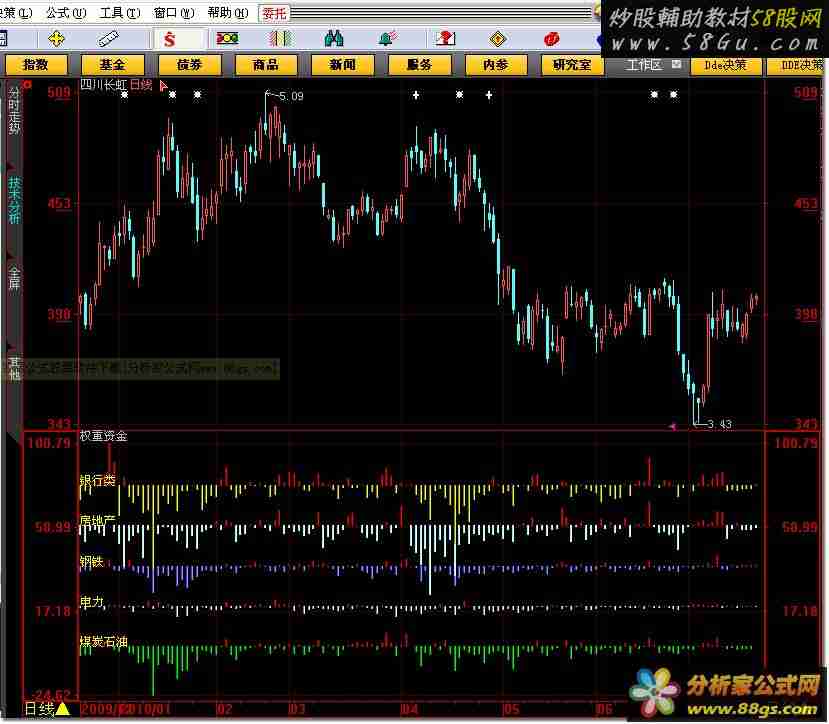Screen dimensions: 829x724
Task: Click the alarm bell alert icon
Action: click(x=387, y=39)
